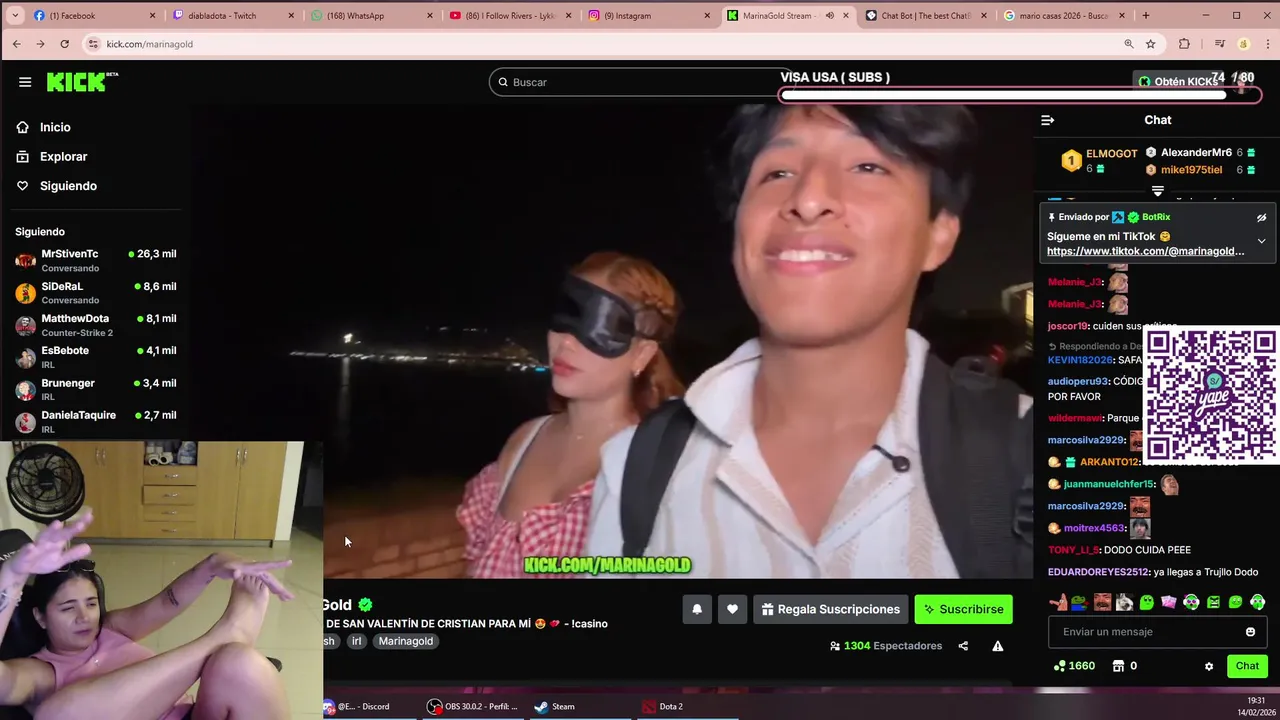
Task: Click the joscor19 chat username
Action: pyautogui.click(x=1066, y=326)
